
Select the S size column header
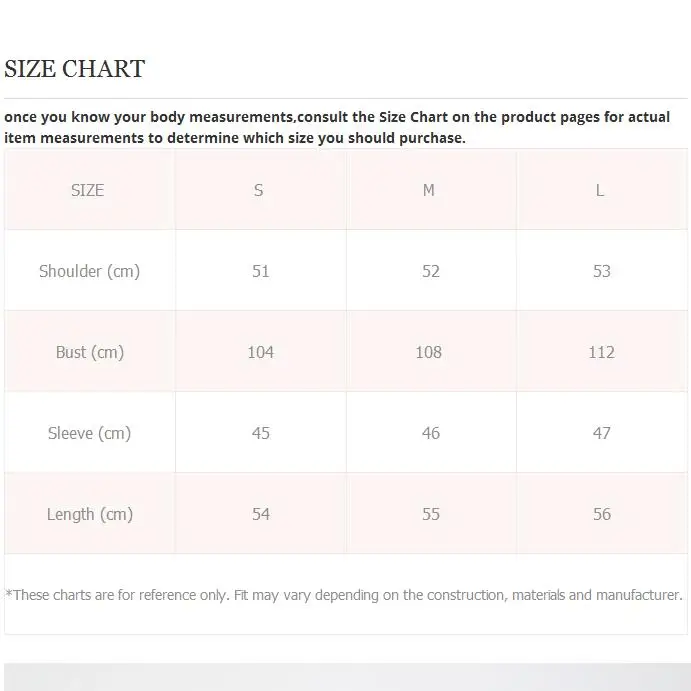(259, 190)
